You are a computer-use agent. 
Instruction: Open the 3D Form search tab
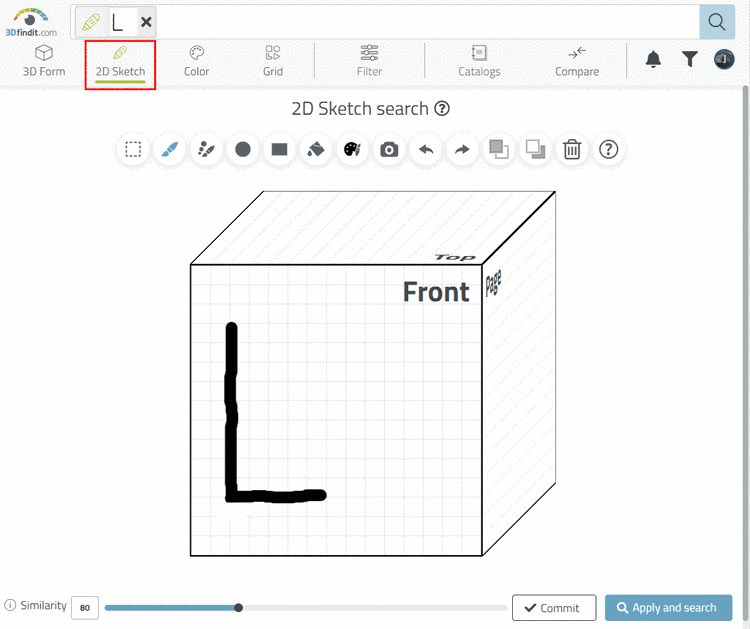[x=44, y=61]
